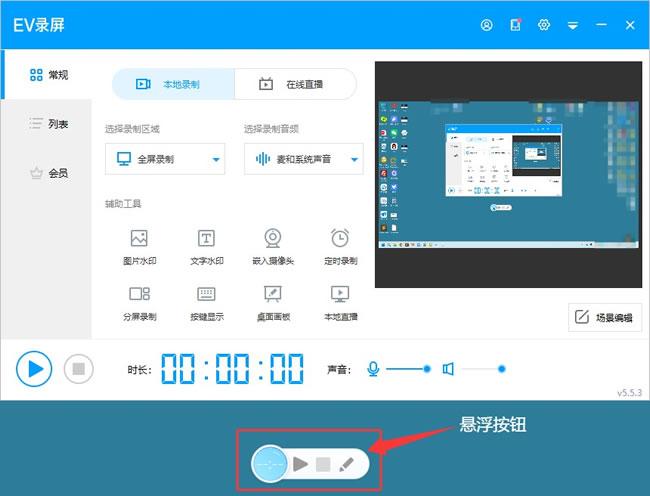
Task: Add 图片水印 image watermark
Action: coord(139,247)
